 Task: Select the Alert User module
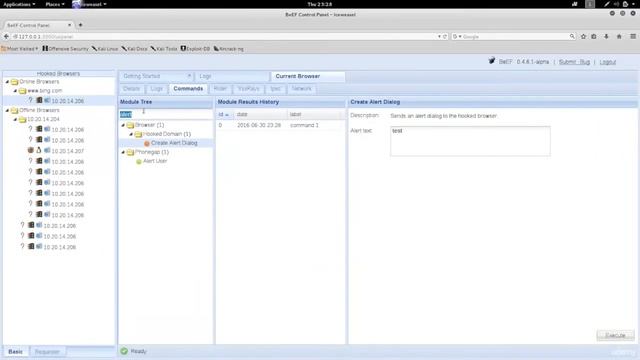pos(155,161)
